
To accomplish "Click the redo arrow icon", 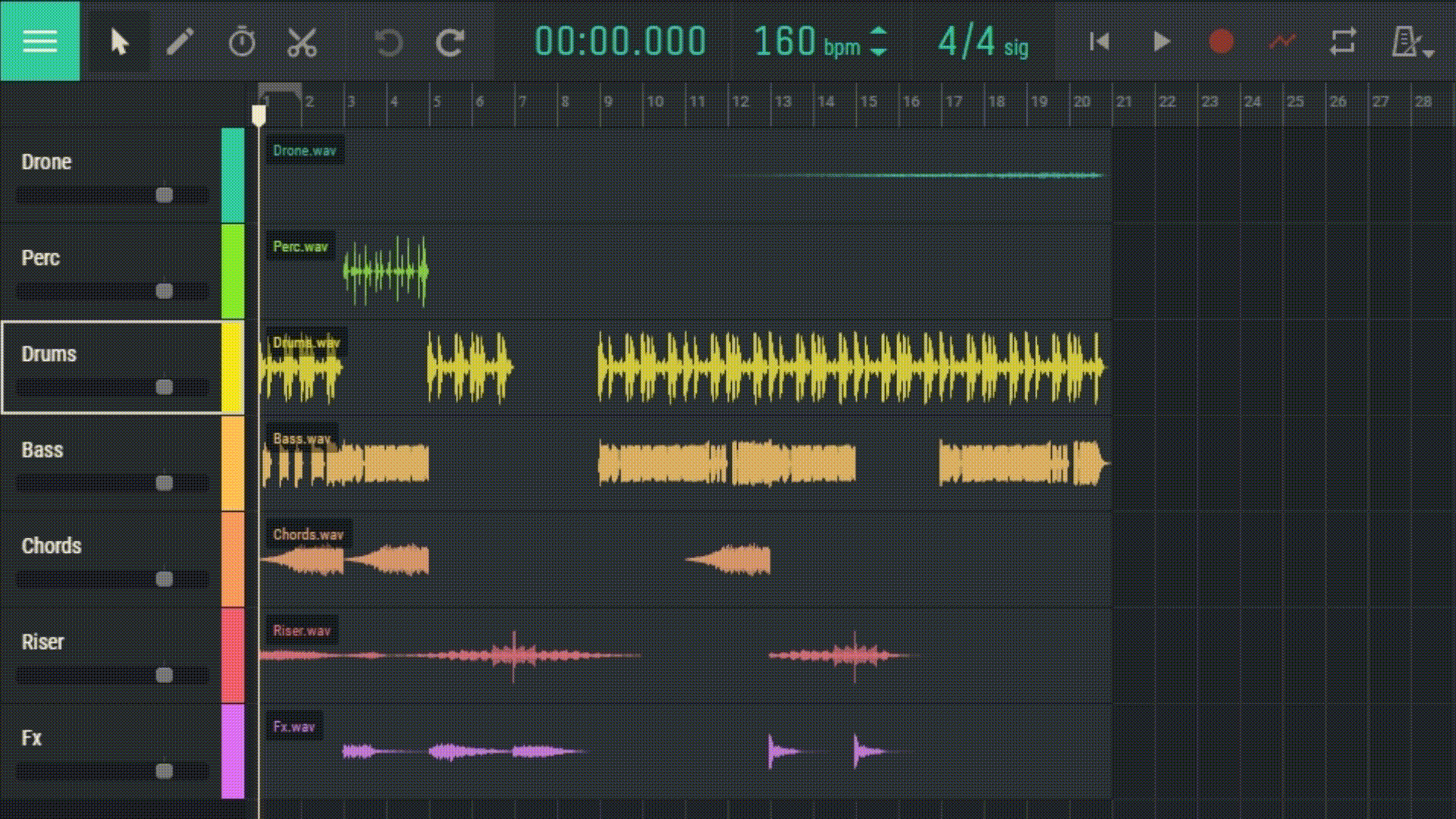I will 450,42.
